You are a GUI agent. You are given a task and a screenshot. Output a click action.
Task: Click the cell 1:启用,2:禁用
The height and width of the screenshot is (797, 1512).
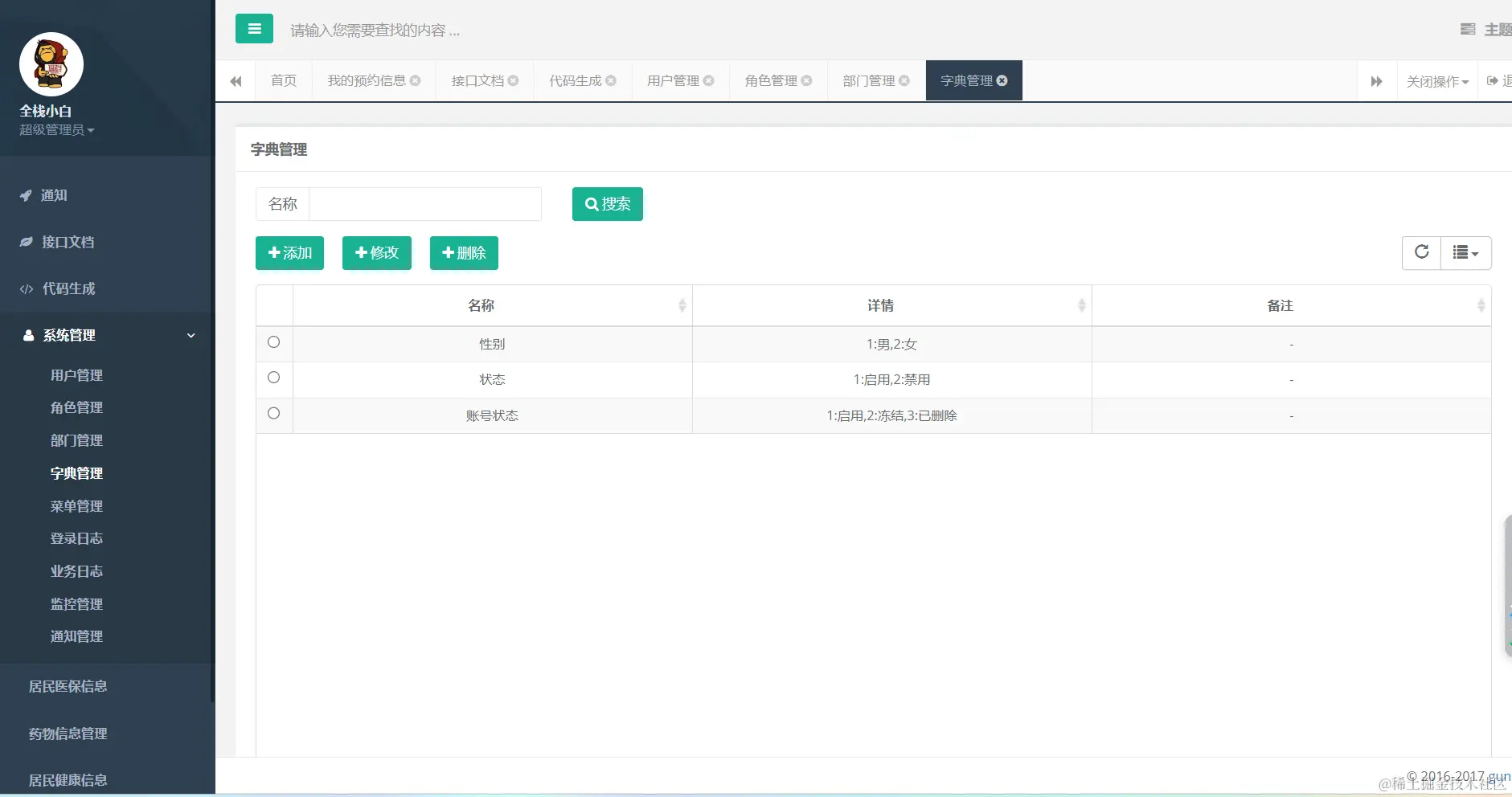[892, 380]
